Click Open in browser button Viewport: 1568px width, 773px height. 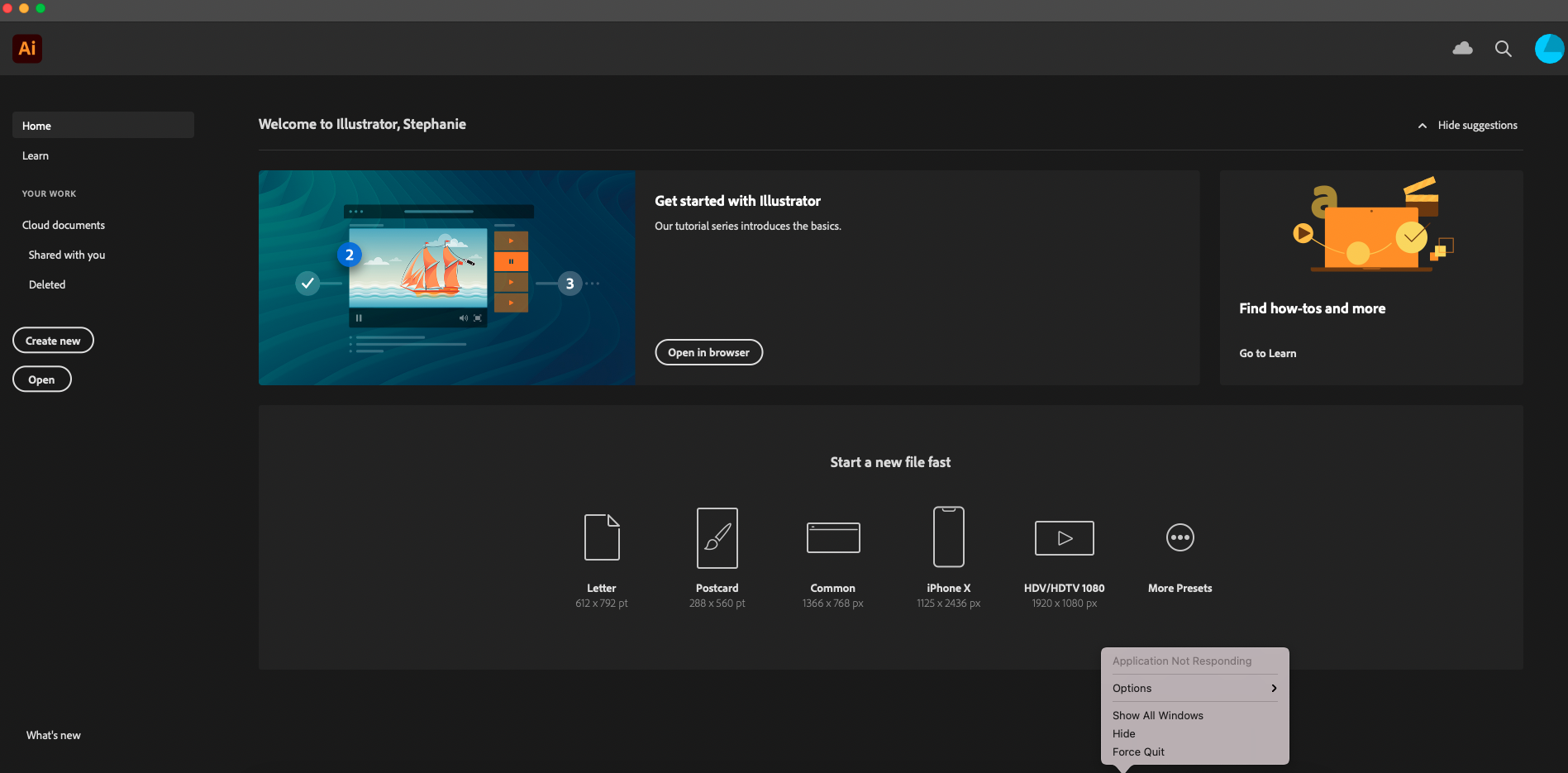[709, 352]
